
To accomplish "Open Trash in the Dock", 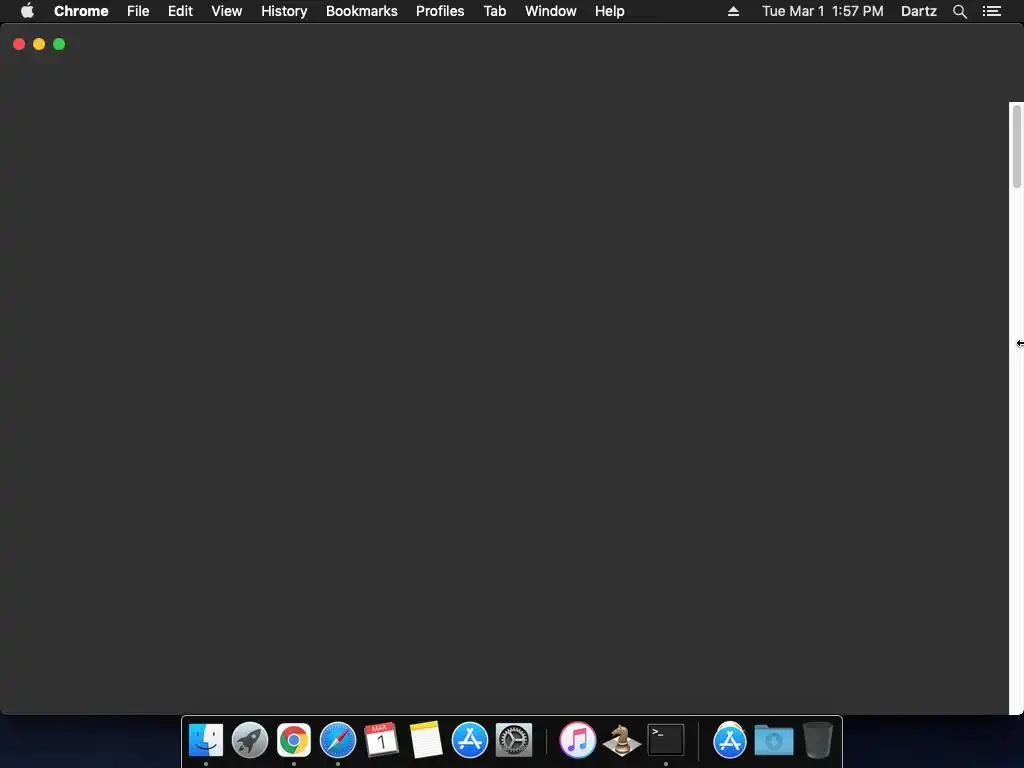I will pyautogui.click(x=818, y=740).
